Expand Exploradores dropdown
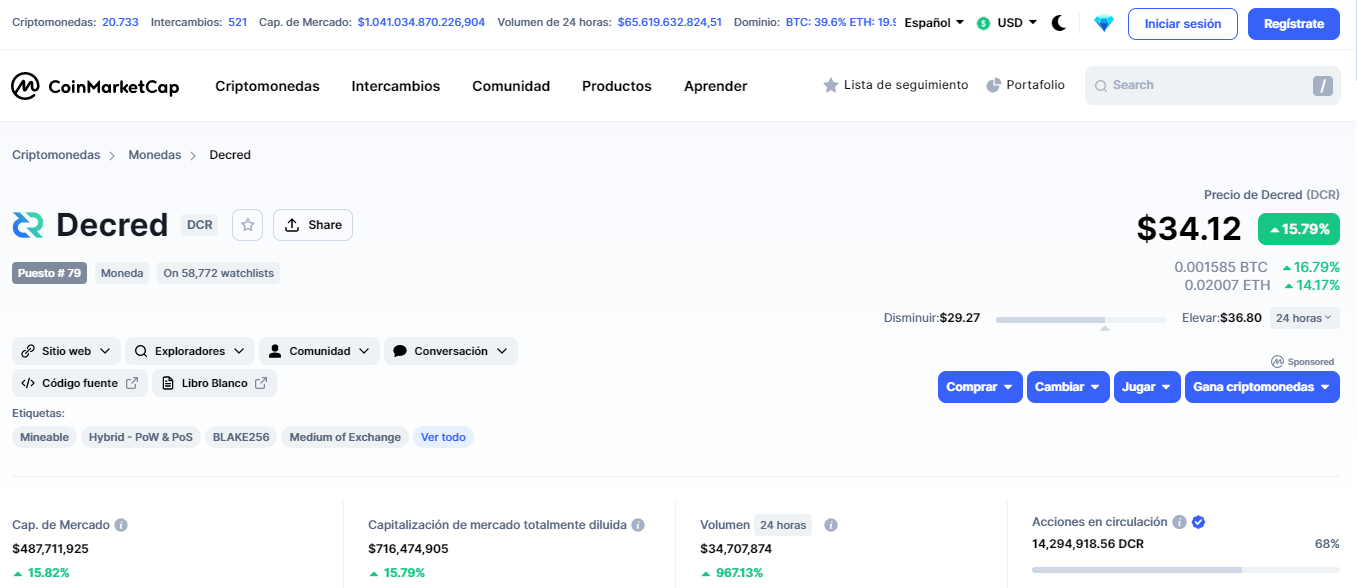 190,351
